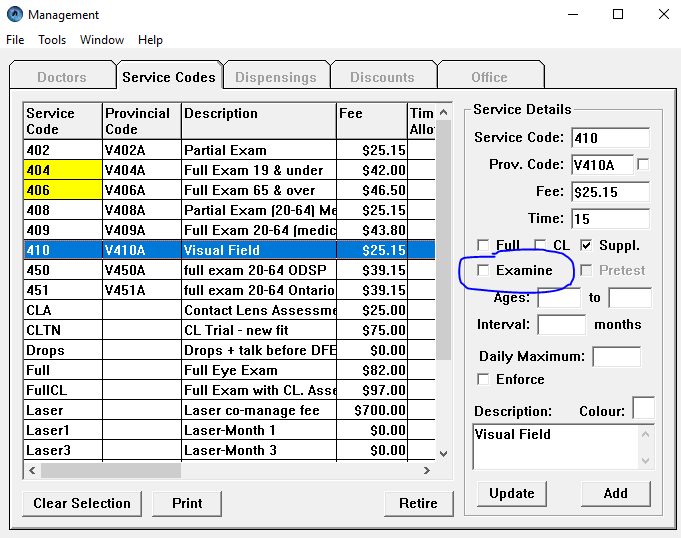
Task: Click the Management app icon in title bar
Action: (x=15, y=14)
